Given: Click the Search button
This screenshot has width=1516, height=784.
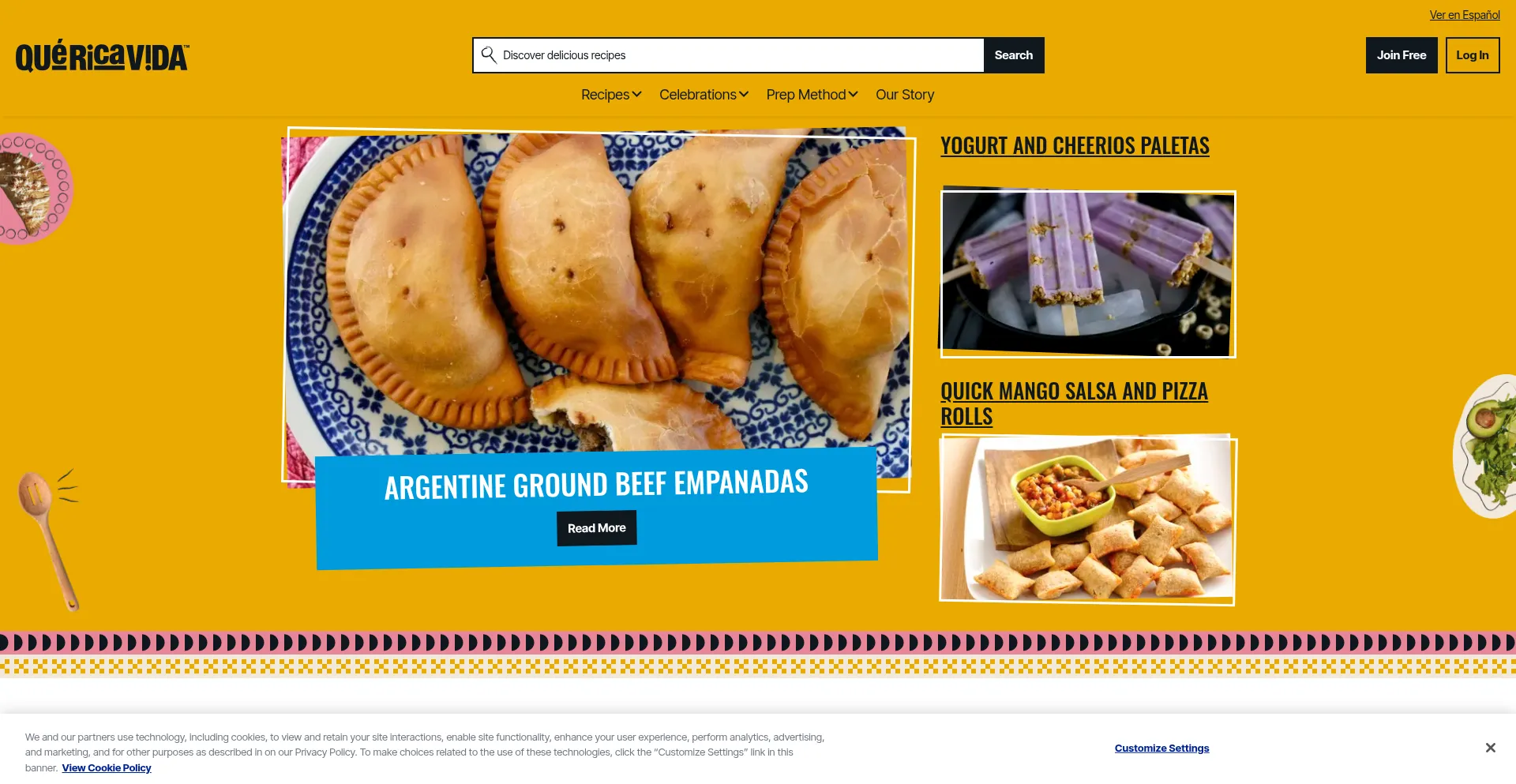Looking at the screenshot, I should coord(1014,55).
